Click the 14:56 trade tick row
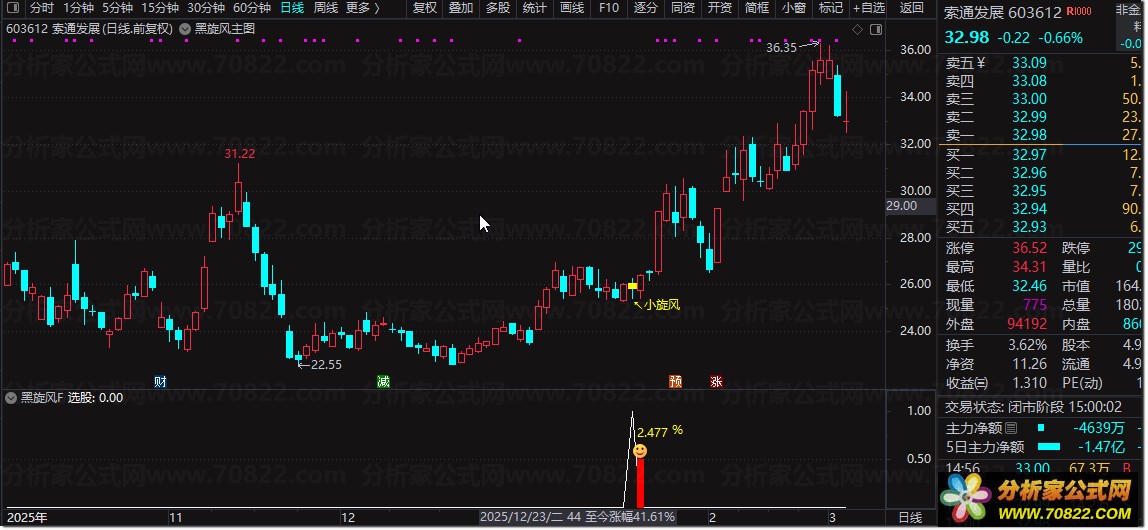Image resolution: width=1148 pixels, height=530 pixels. (1042, 467)
